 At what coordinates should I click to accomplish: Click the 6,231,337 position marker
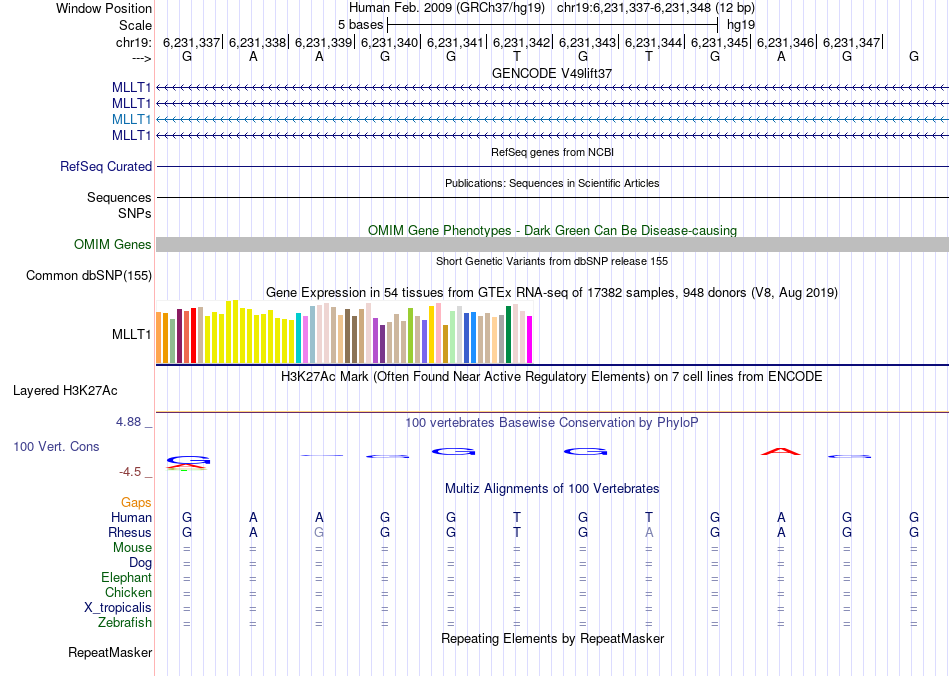(x=191, y=42)
